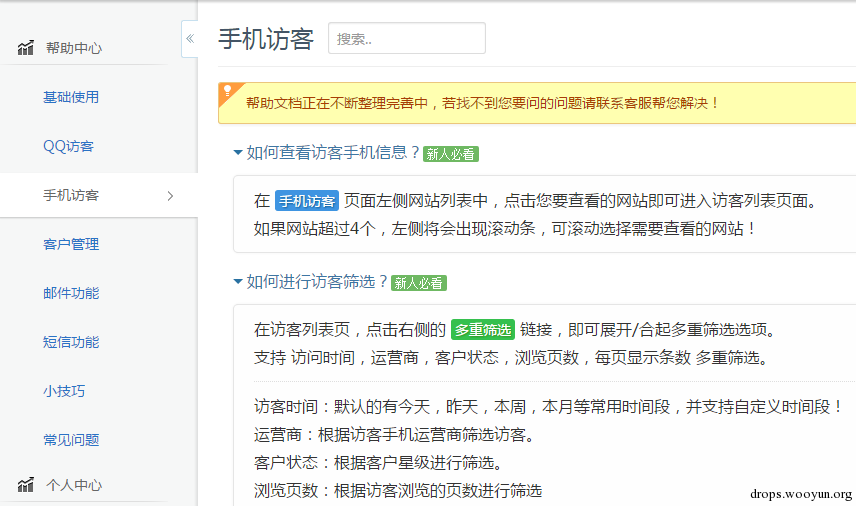Focus the 搜索 search input field
The width and height of the screenshot is (856, 506).
pyautogui.click(x=406, y=39)
